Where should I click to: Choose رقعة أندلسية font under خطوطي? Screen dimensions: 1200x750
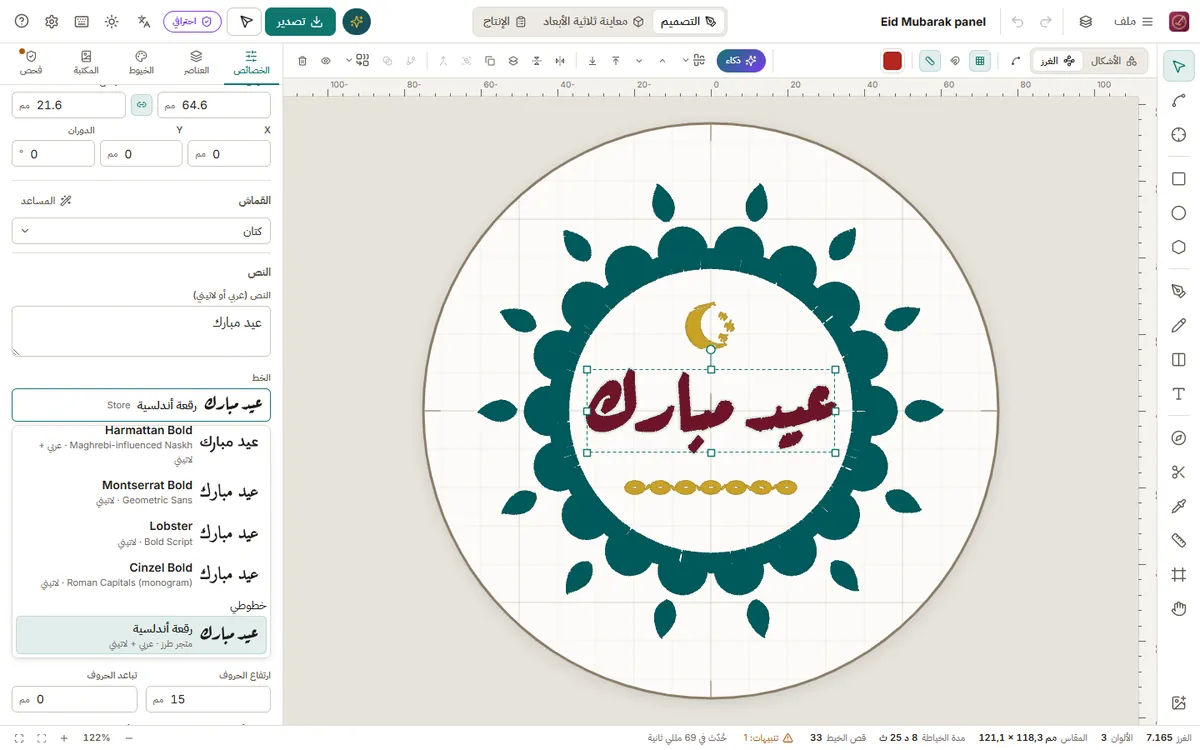coord(141,635)
